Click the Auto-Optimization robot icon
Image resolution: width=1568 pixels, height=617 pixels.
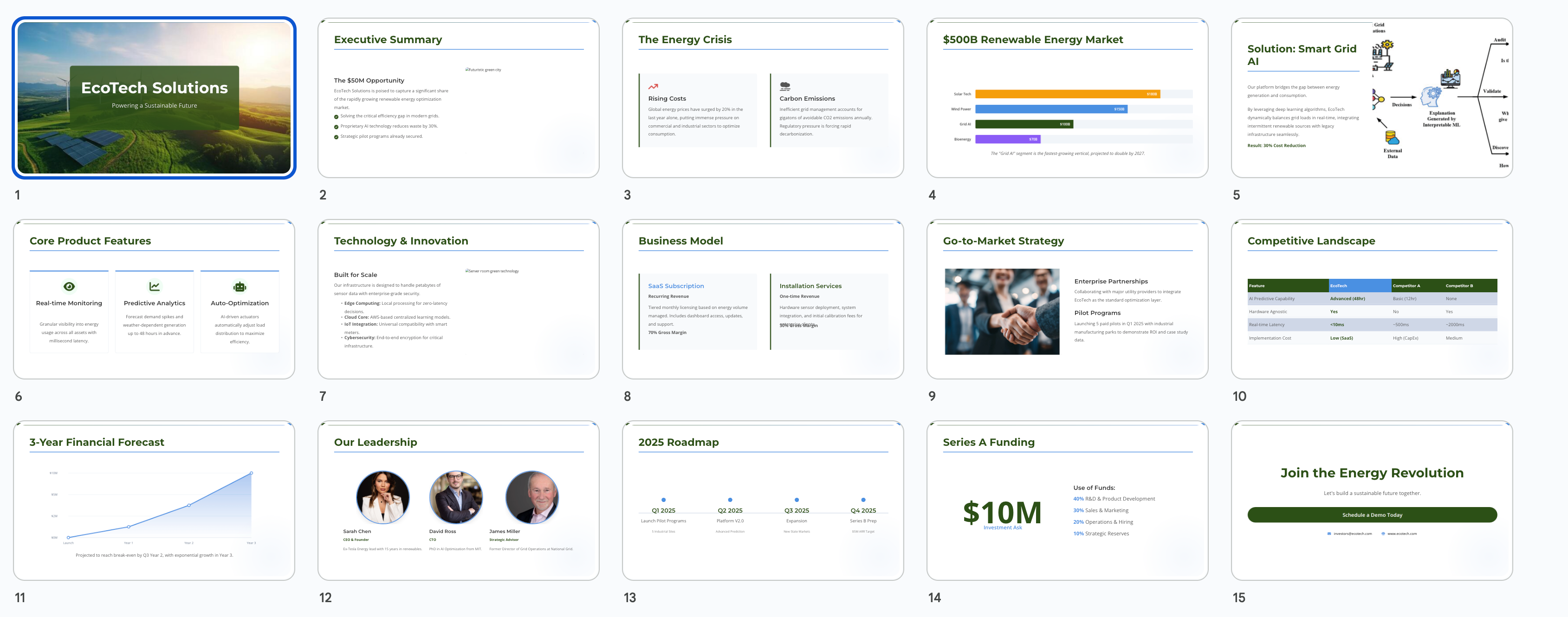239,287
